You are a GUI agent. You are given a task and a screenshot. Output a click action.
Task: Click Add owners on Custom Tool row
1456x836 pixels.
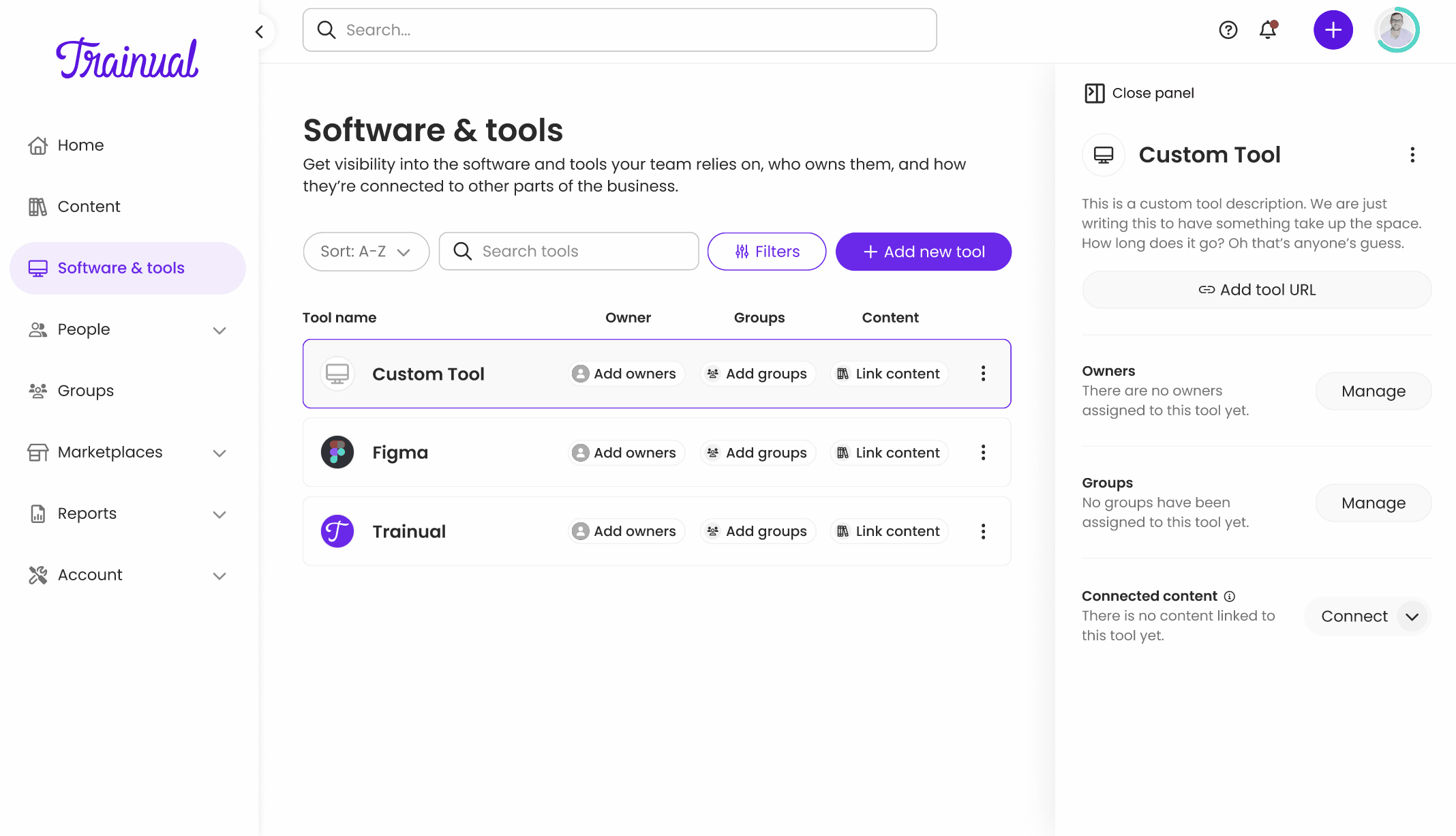click(625, 374)
